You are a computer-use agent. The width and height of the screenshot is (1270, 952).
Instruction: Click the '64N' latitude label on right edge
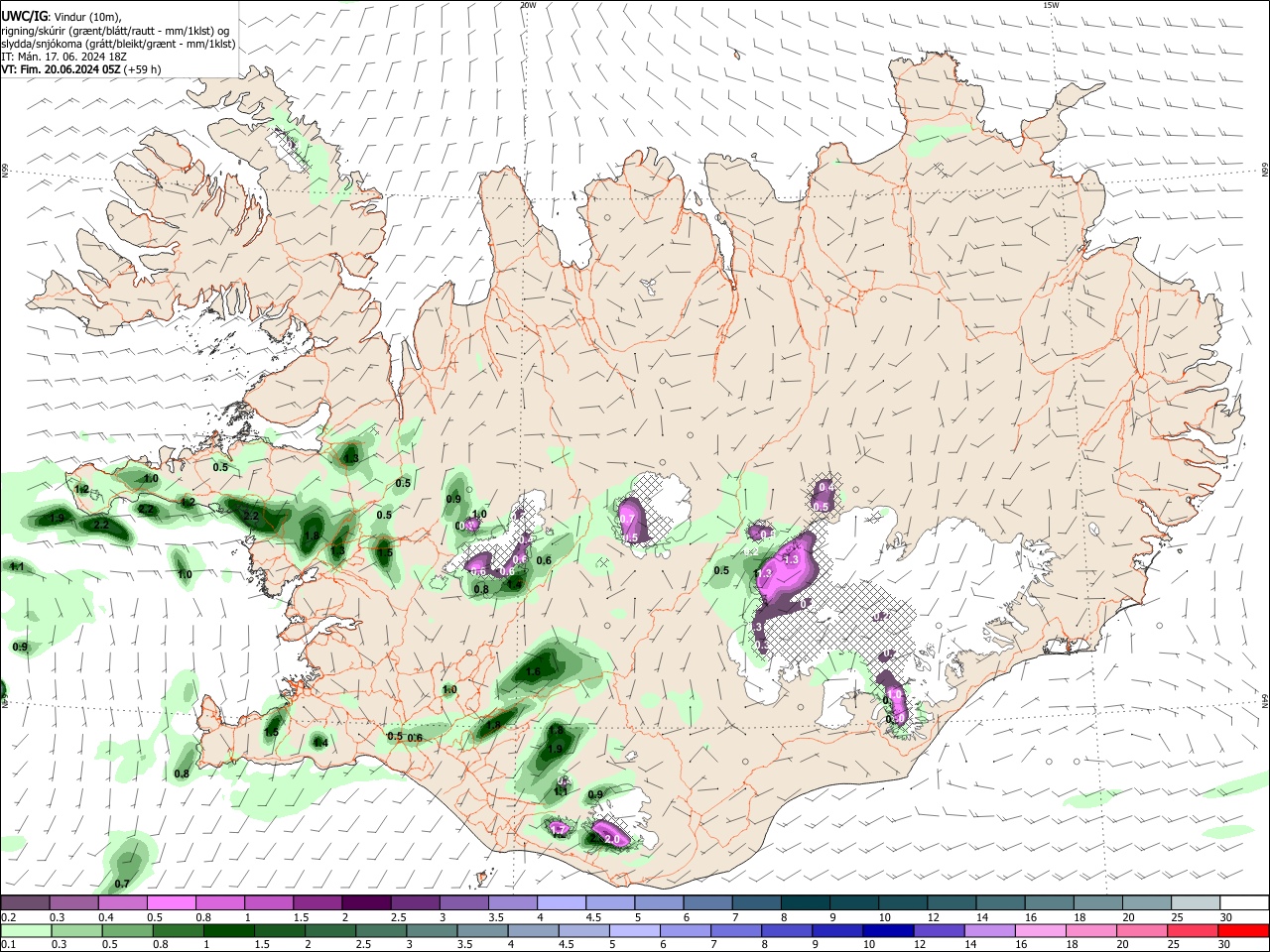[x=1264, y=700]
